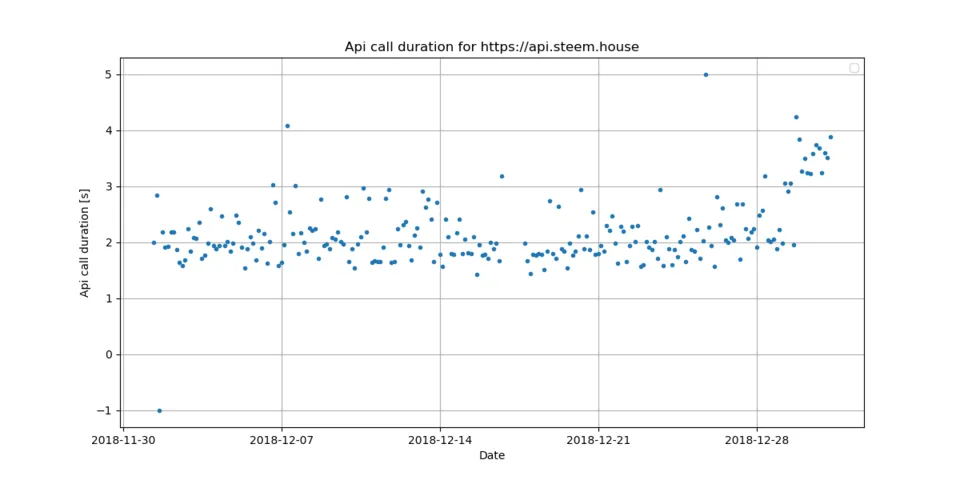The image size is (960, 480).
Task: Click the chart title mentioning api.steem.house
Action: pyautogui.click(x=492, y=47)
